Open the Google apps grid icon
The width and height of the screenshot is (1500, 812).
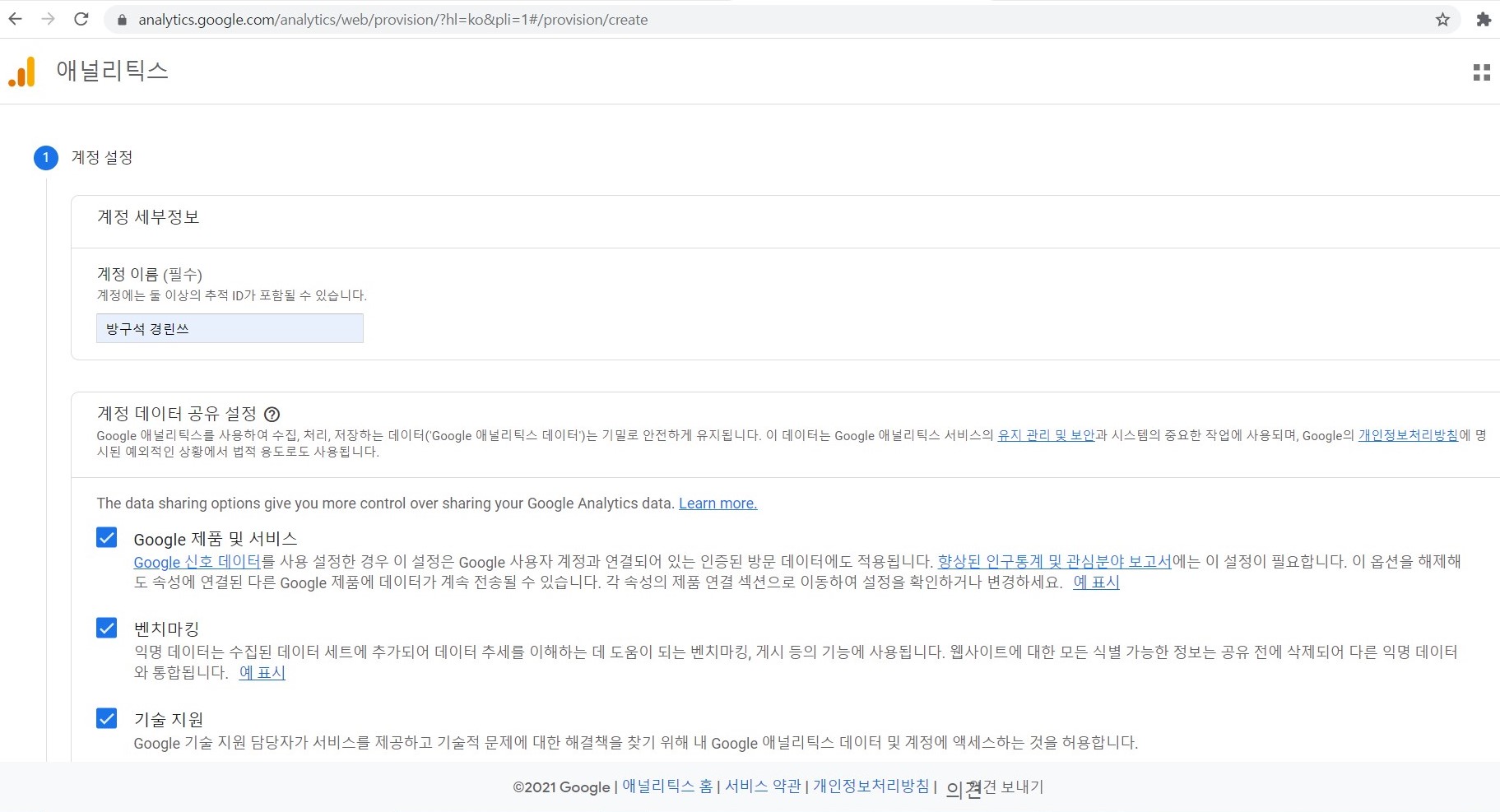(x=1481, y=72)
